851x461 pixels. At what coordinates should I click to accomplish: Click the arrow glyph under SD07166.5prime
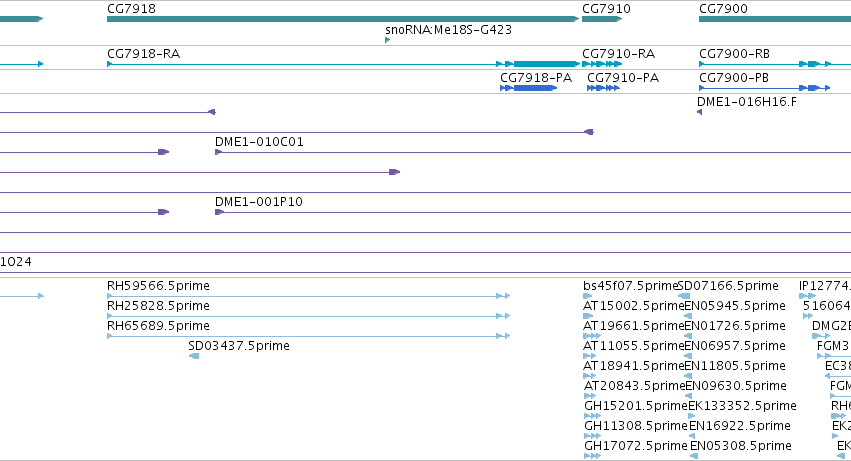pos(684,296)
